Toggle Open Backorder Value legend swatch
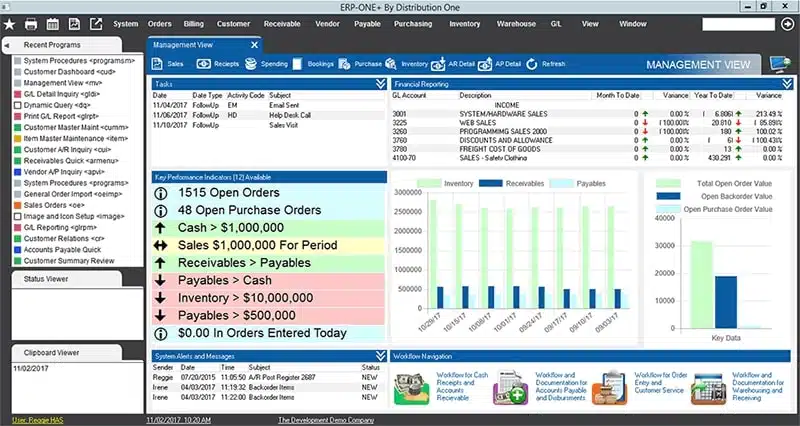Image resolution: width=800 pixels, height=426 pixels. [x=668, y=196]
